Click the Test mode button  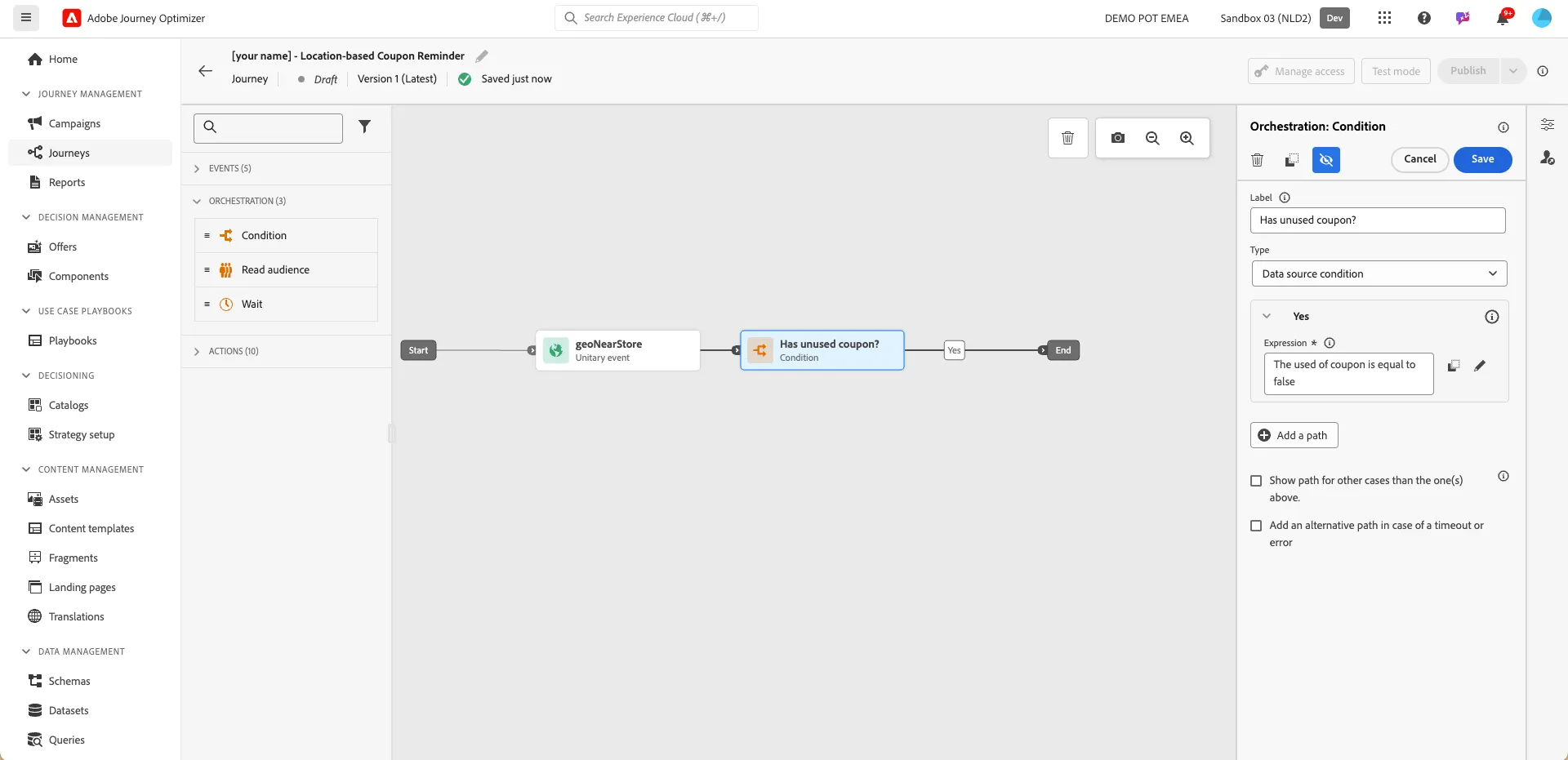pos(1396,71)
